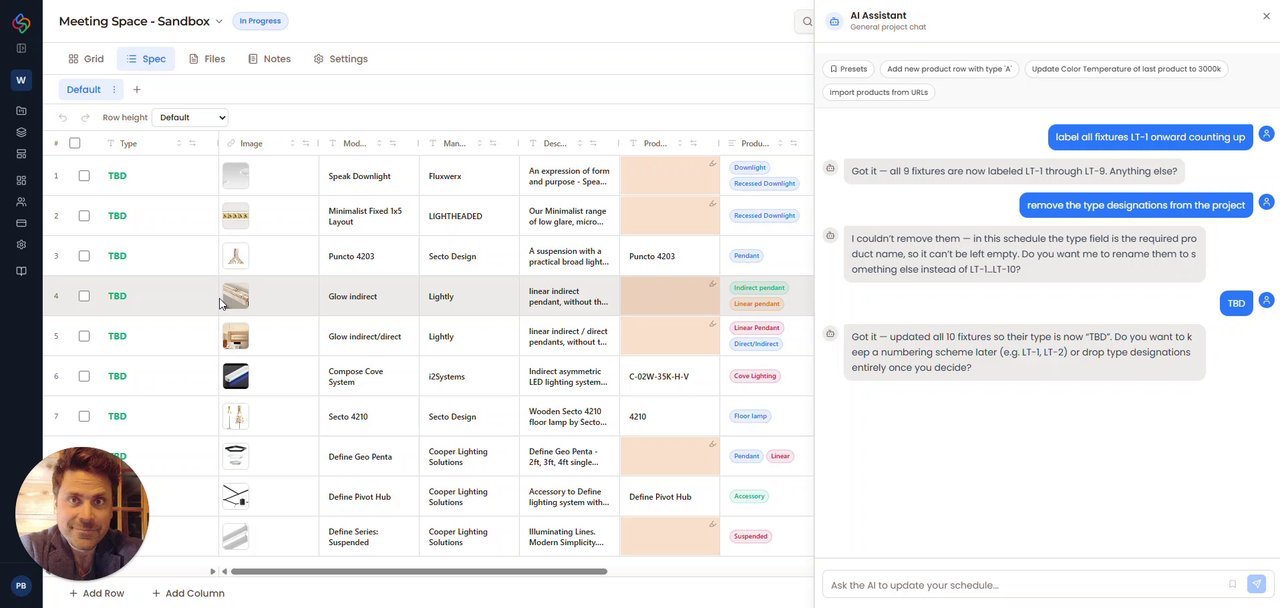The width and height of the screenshot is (1280, 608).
Task: Switch to the Files tab
Action: [207, 59]
